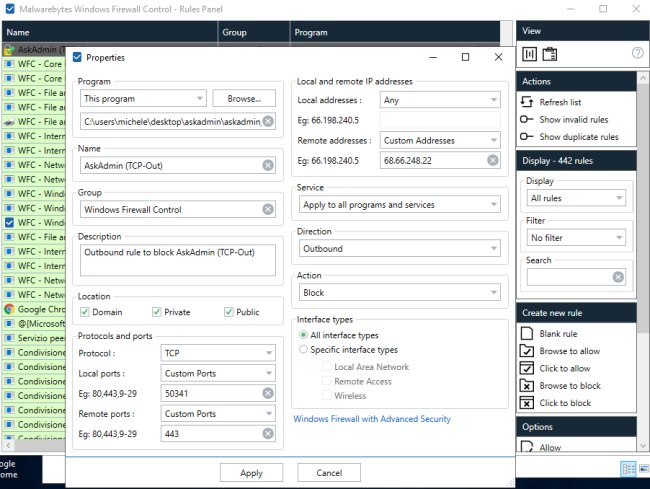Open Windows Firewall with Advanced Security link

point(372,419)
